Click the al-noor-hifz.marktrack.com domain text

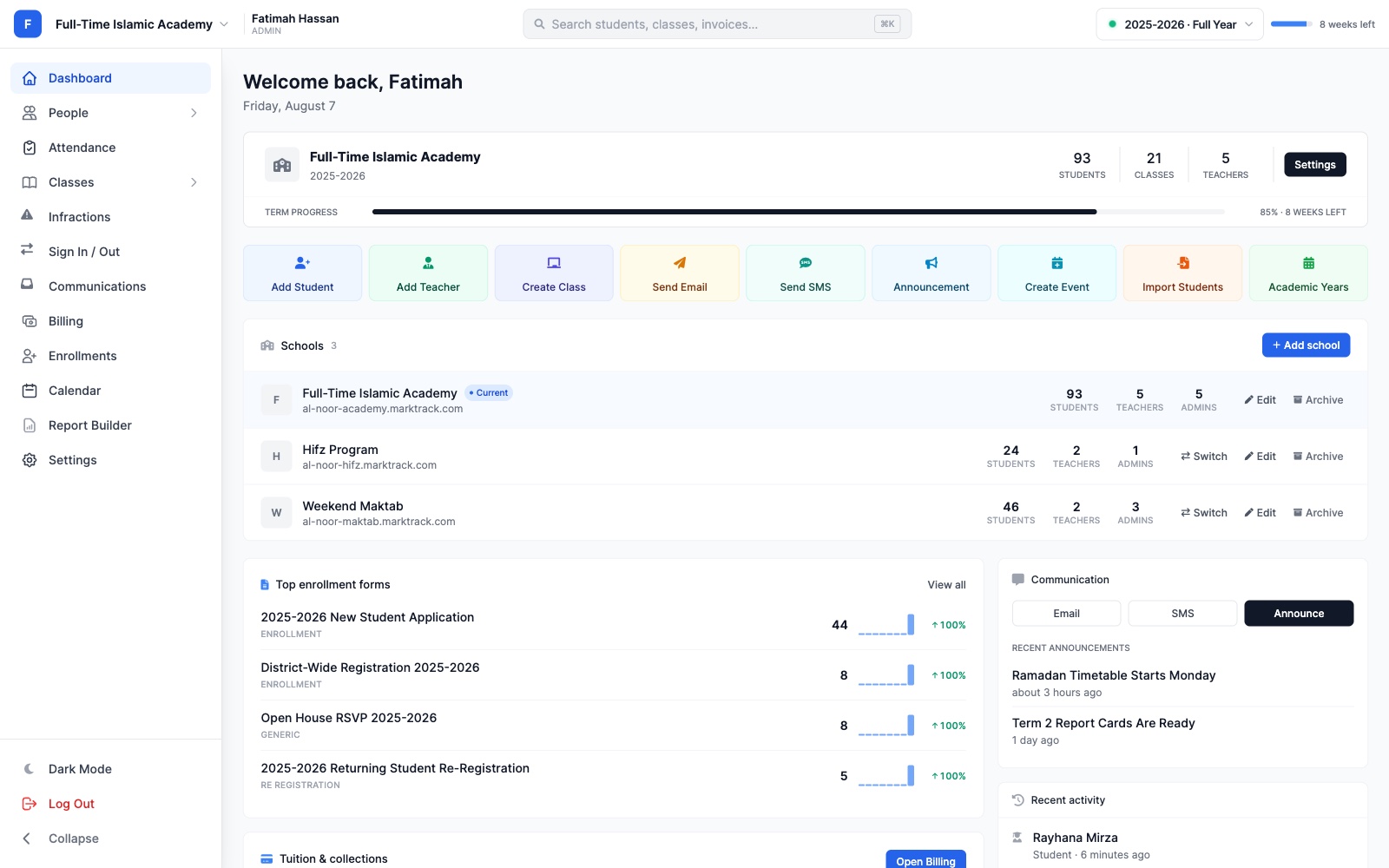[x=370, y=465]
